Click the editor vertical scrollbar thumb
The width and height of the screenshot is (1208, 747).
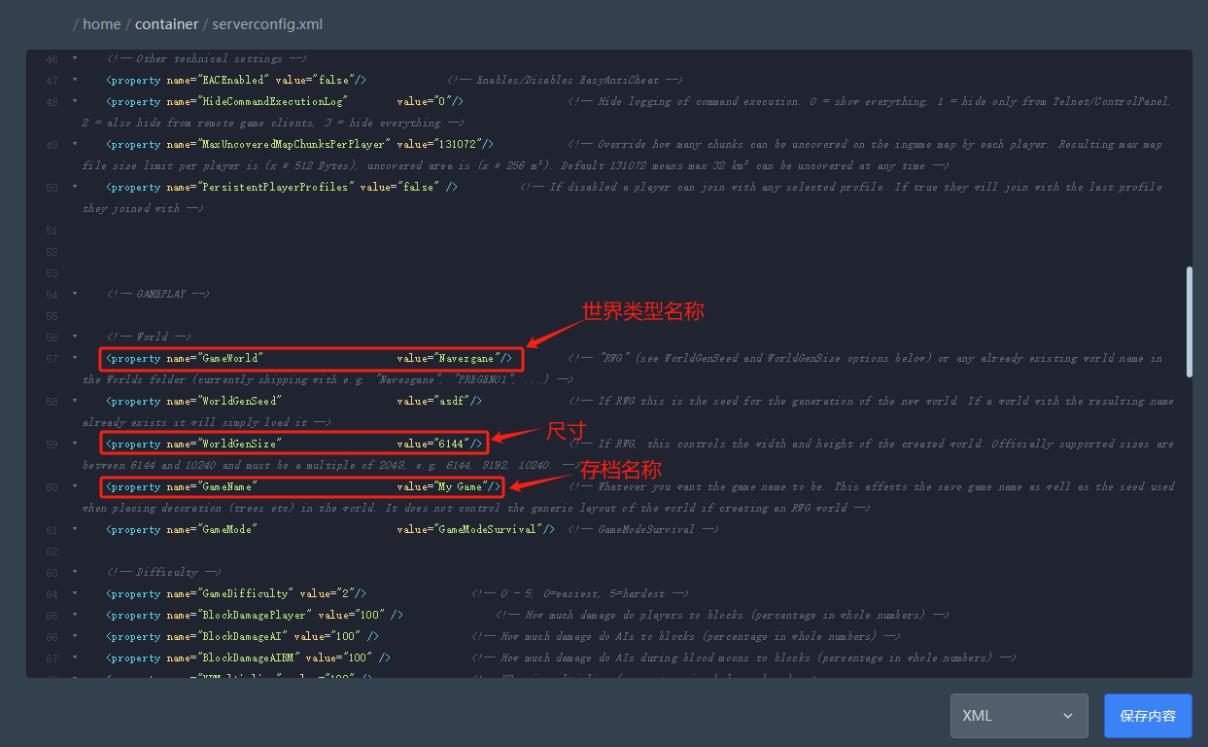[x=1188, y=321]
